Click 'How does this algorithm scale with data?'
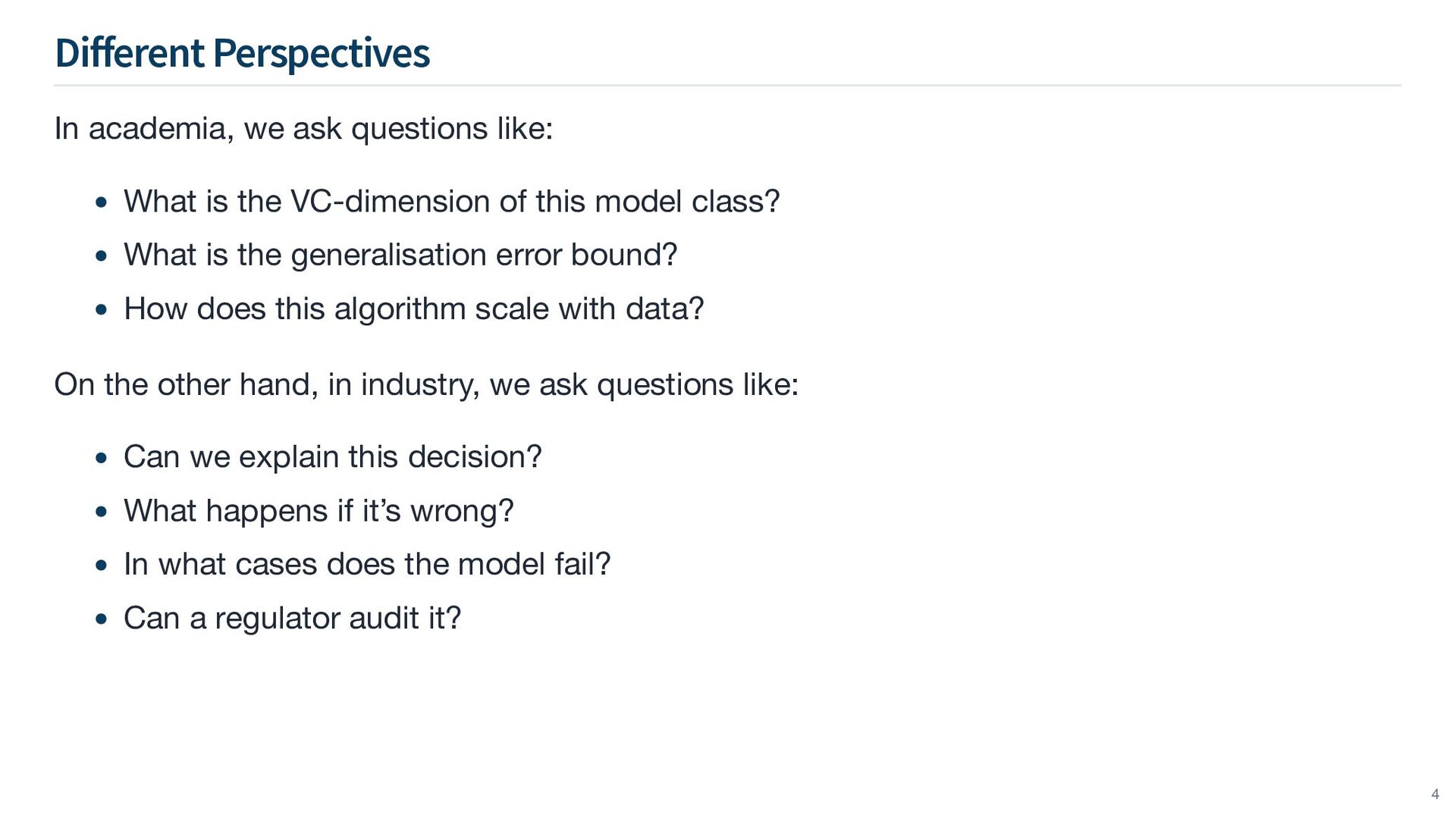This screenshot has height=818, width=1456. coord(413,309)
